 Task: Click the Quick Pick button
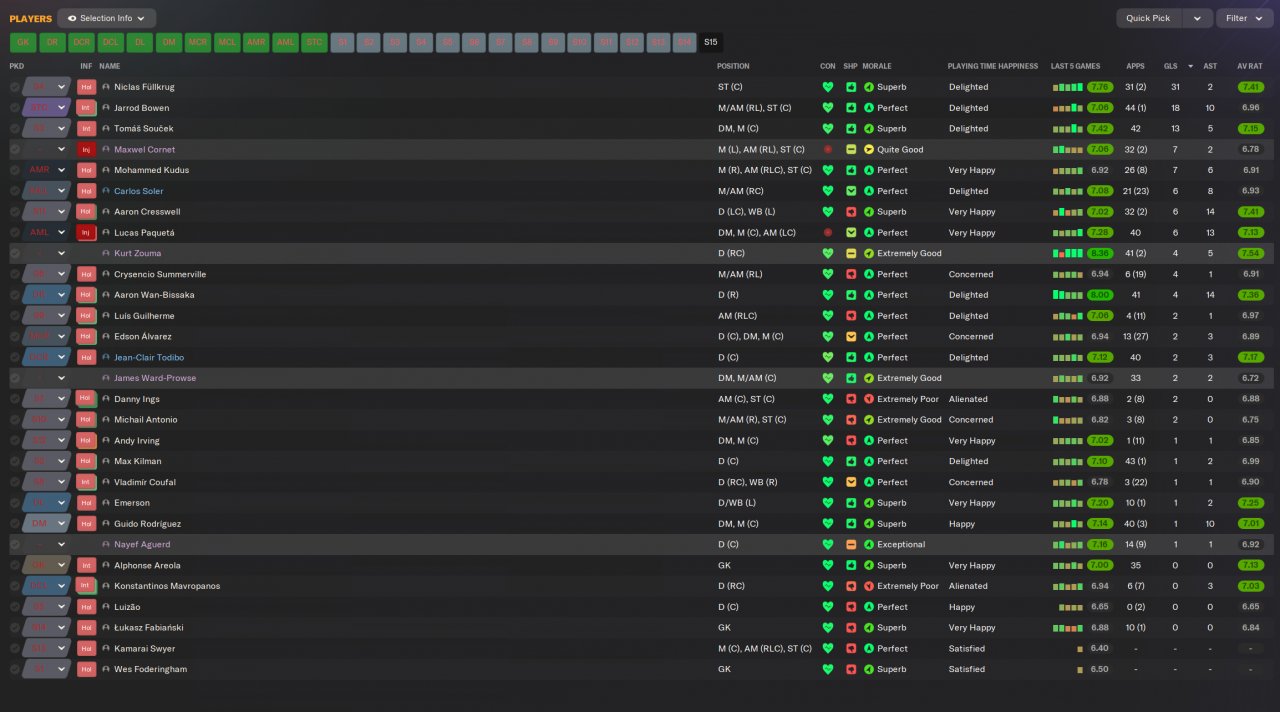coord(1148,18)
